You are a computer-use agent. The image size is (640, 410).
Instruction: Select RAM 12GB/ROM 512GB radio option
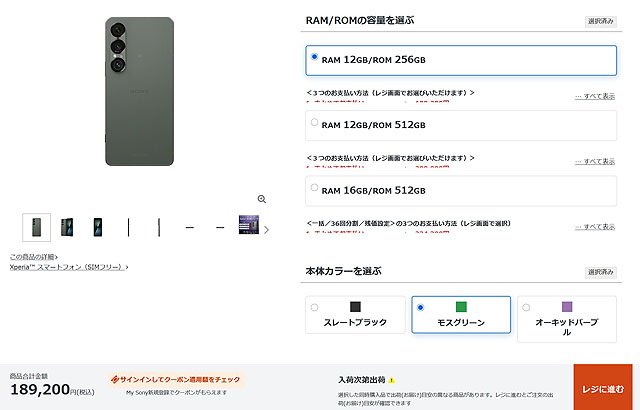(x=314, y=122)
